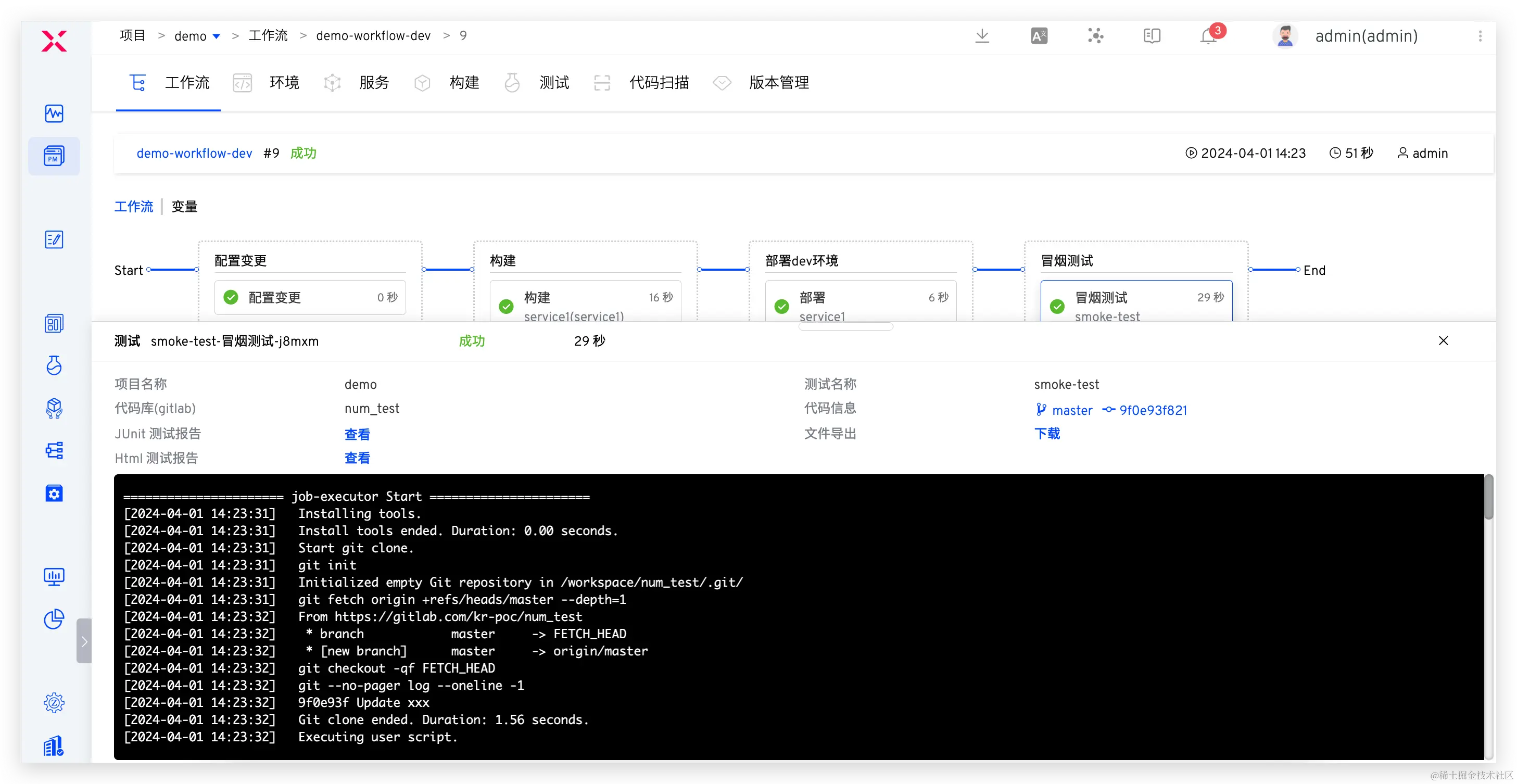View the JUnit 测试报告 link
Viewport: 1517px width, 784px height.
[357, 435]
